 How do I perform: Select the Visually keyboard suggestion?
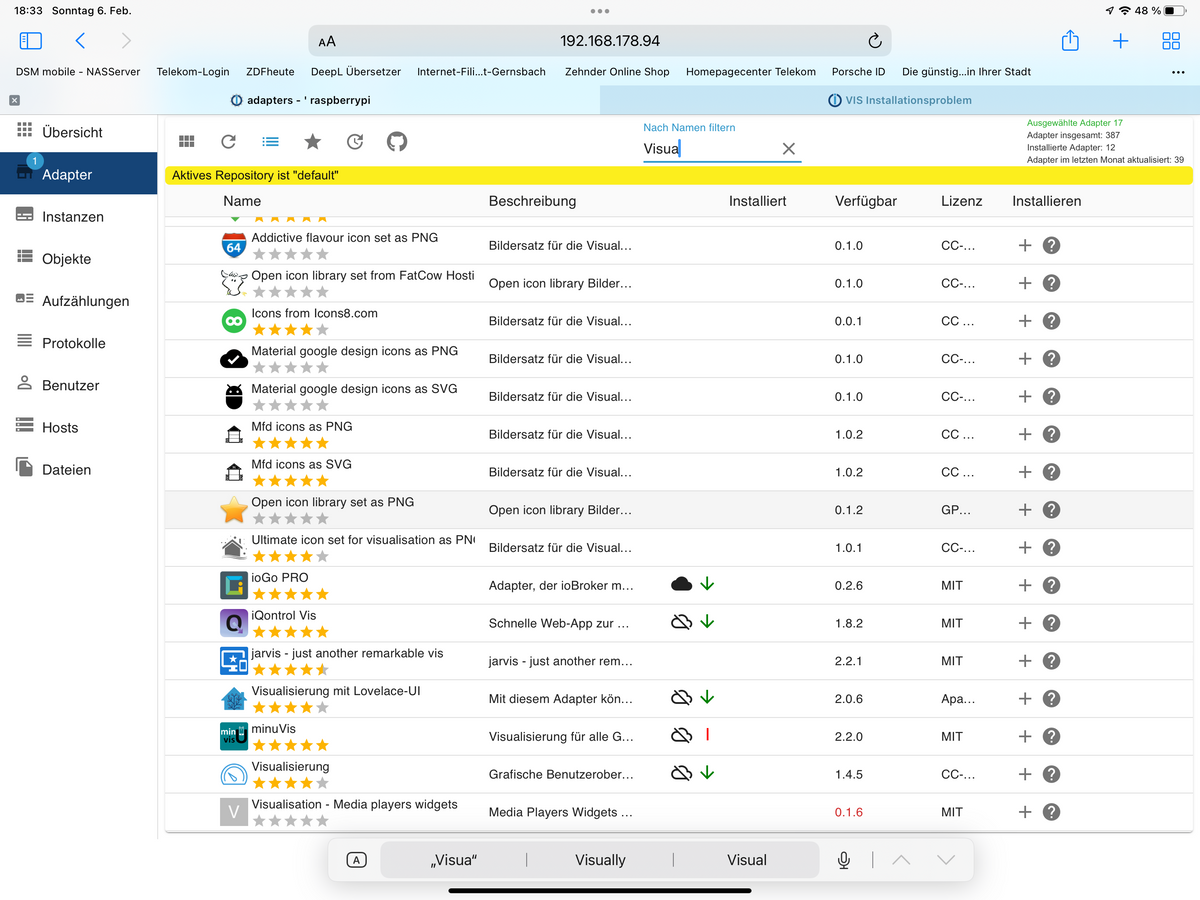tap(600, 860)
